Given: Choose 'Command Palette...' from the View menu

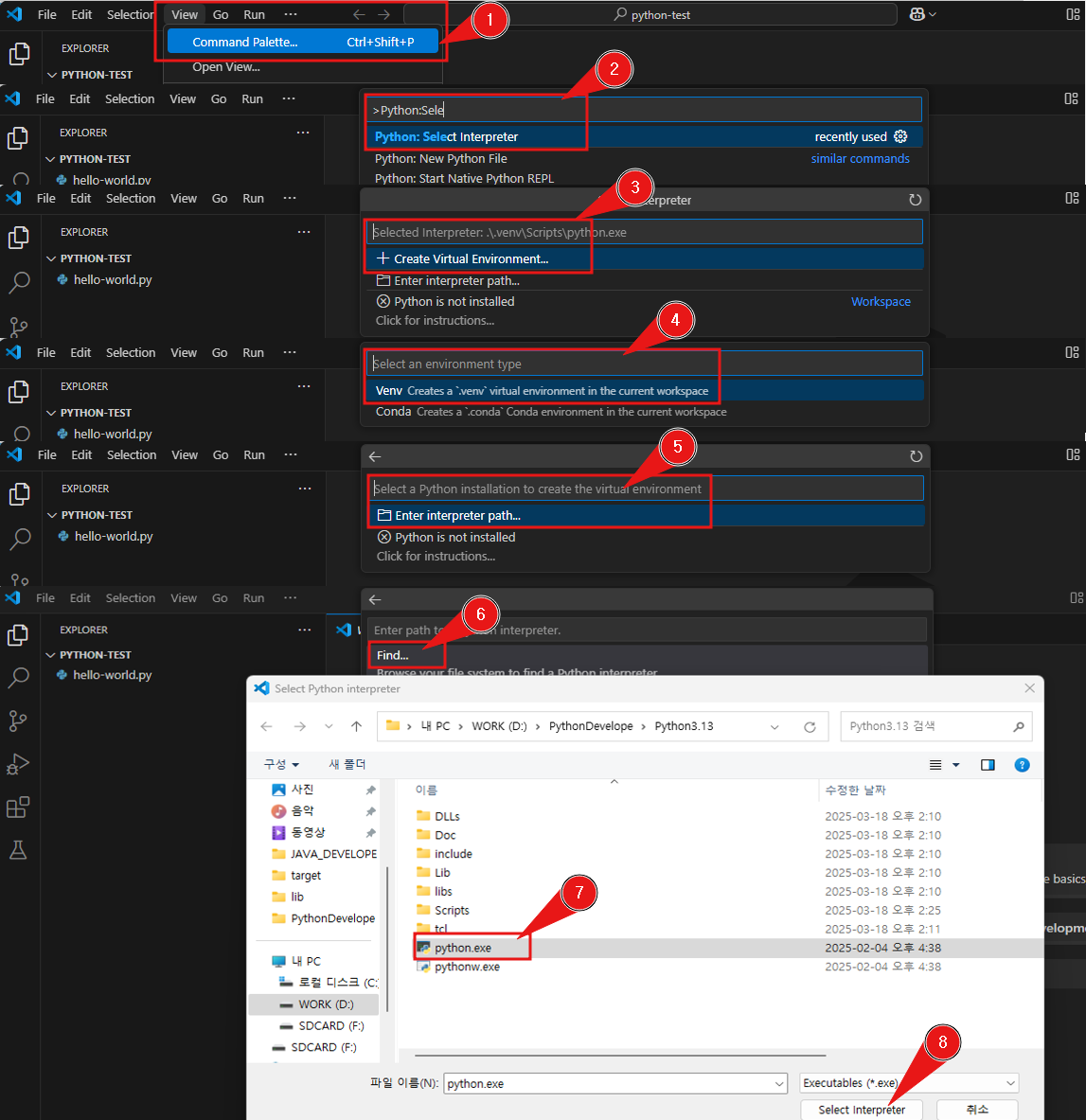Looking at the screenshot, I should 303,43.
